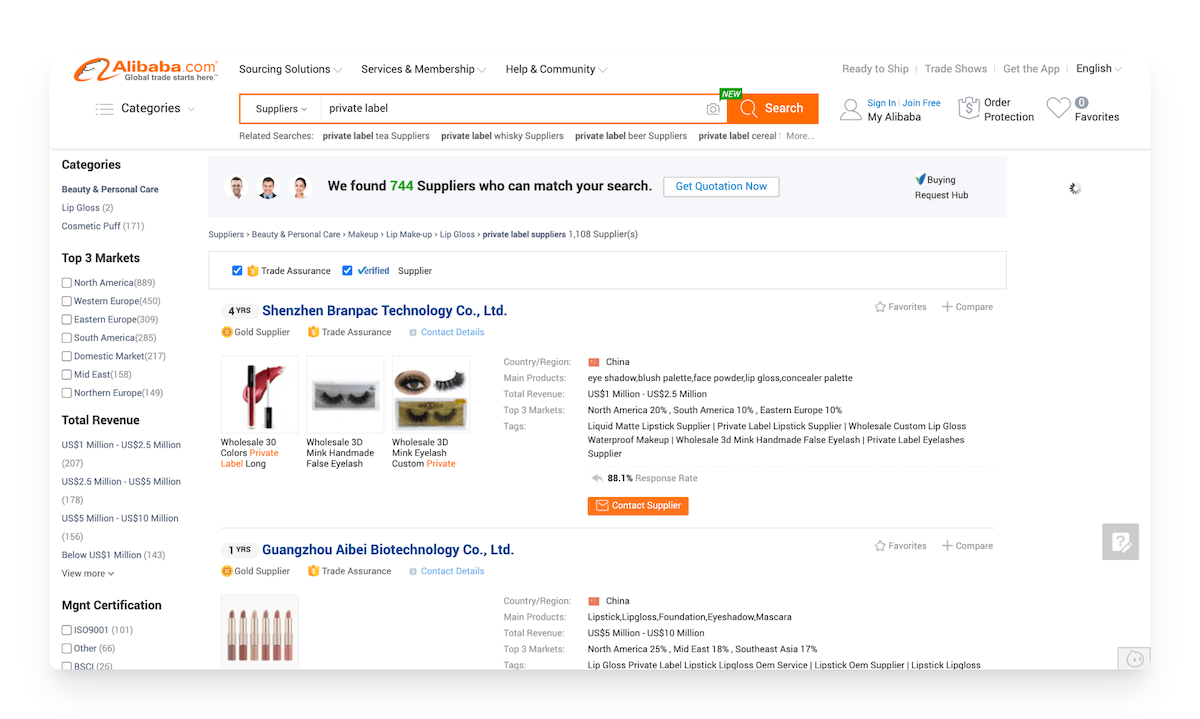Expand View more under Total Revenue
The width and height of the screenshot is (1200, 719).
click(82, 573)
